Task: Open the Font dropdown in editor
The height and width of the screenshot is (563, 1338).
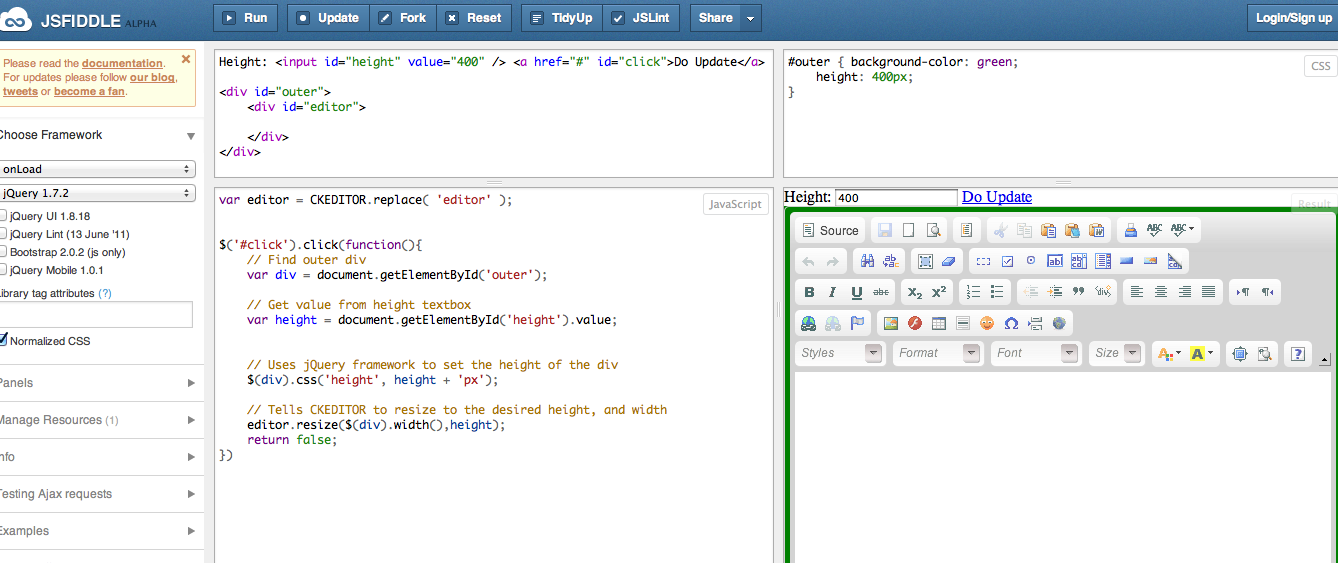Action: coord(1036,353)
